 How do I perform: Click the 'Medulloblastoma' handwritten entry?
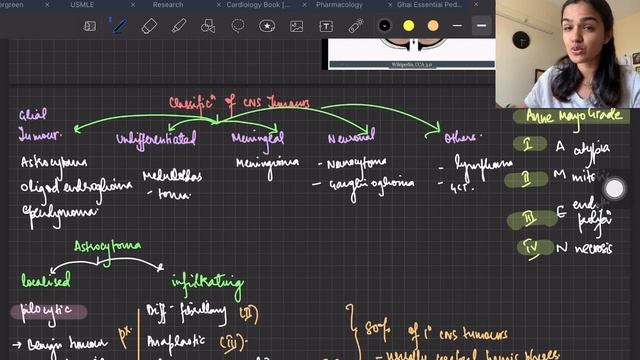click(172, 184)
